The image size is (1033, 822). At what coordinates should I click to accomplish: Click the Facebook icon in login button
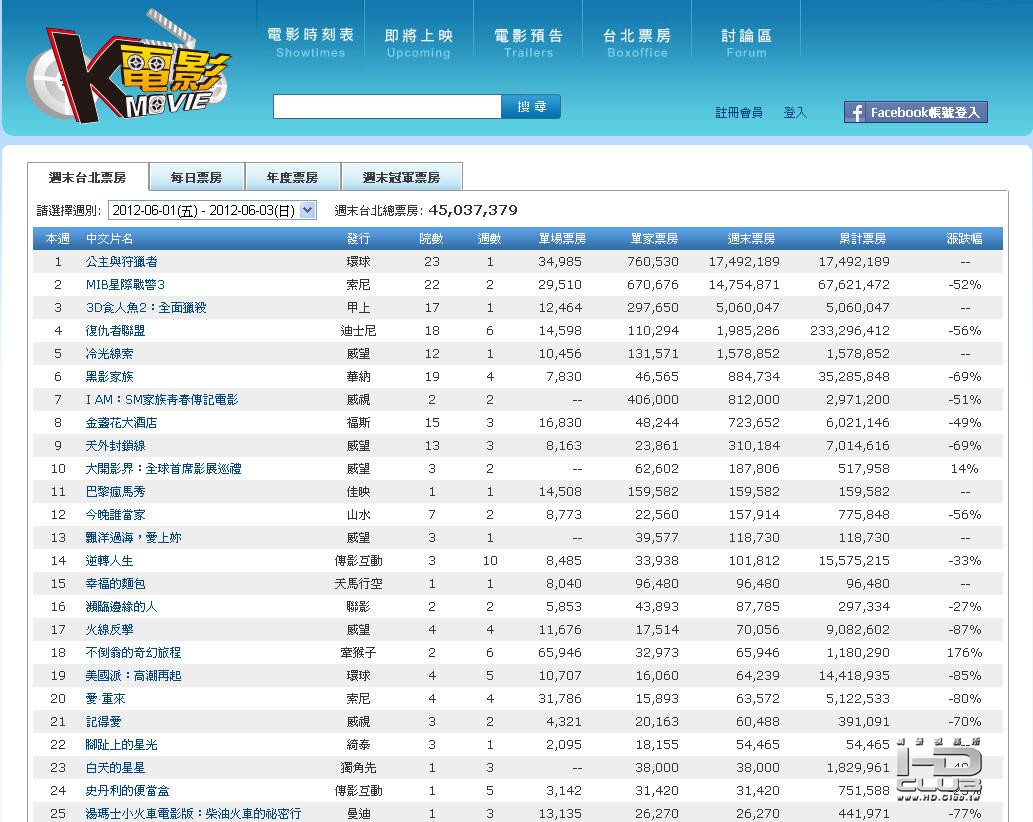(856, 113)
